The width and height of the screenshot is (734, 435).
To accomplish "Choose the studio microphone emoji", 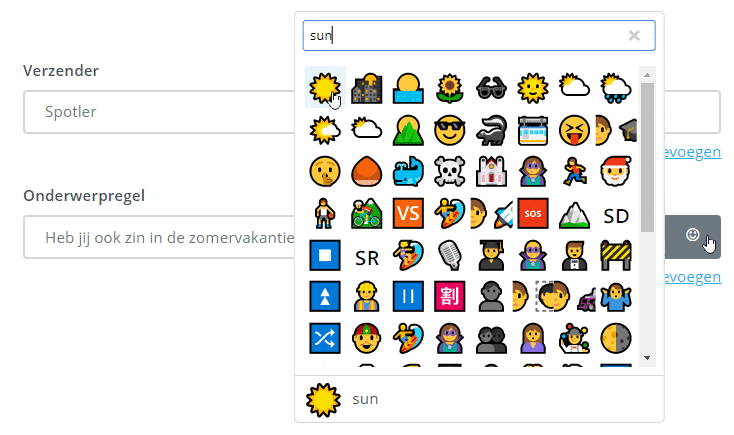I will click(450, 255).
